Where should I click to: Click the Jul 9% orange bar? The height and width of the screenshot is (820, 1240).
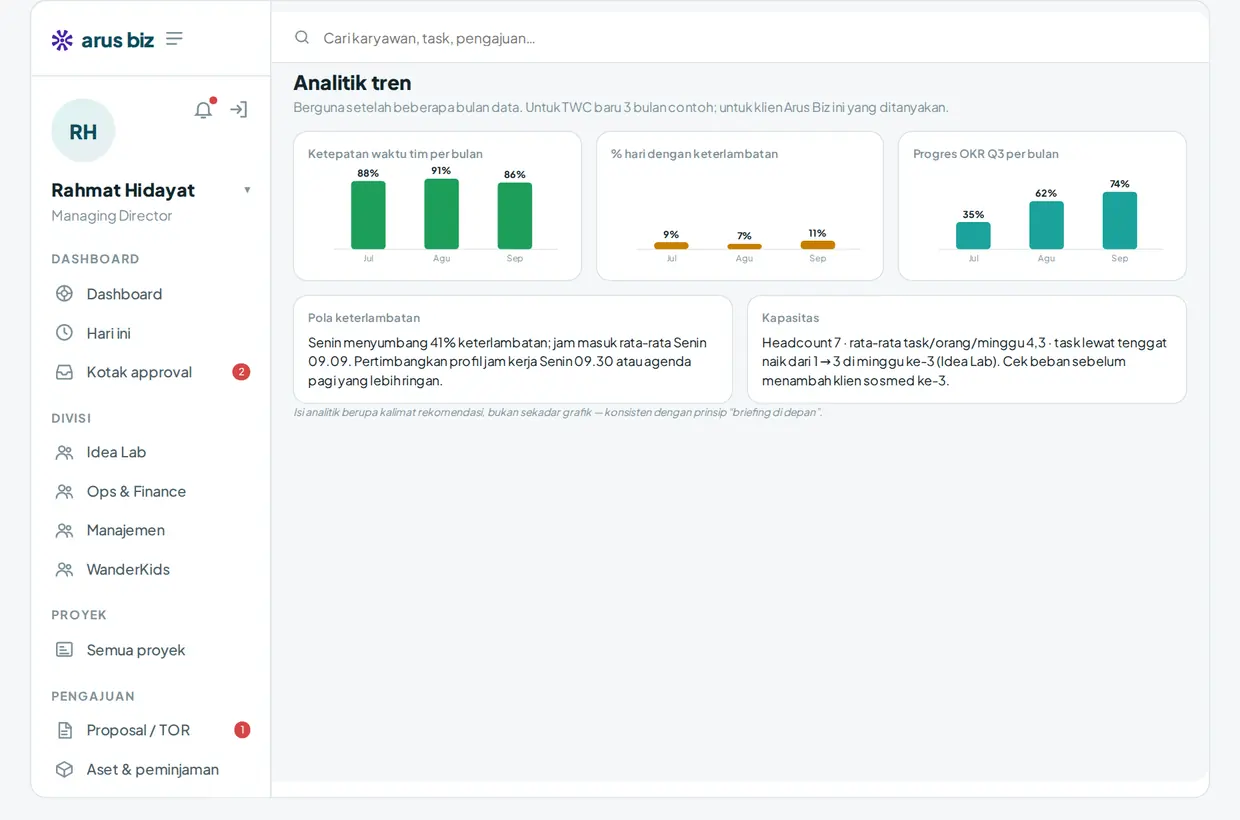click(671, 245)
